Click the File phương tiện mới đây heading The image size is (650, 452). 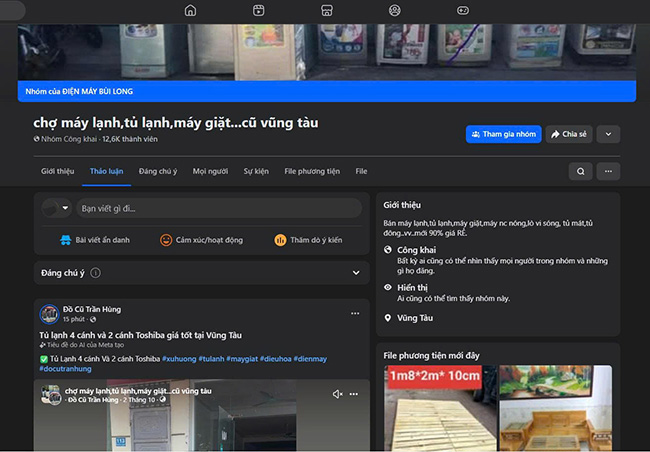tap(431, 356)
